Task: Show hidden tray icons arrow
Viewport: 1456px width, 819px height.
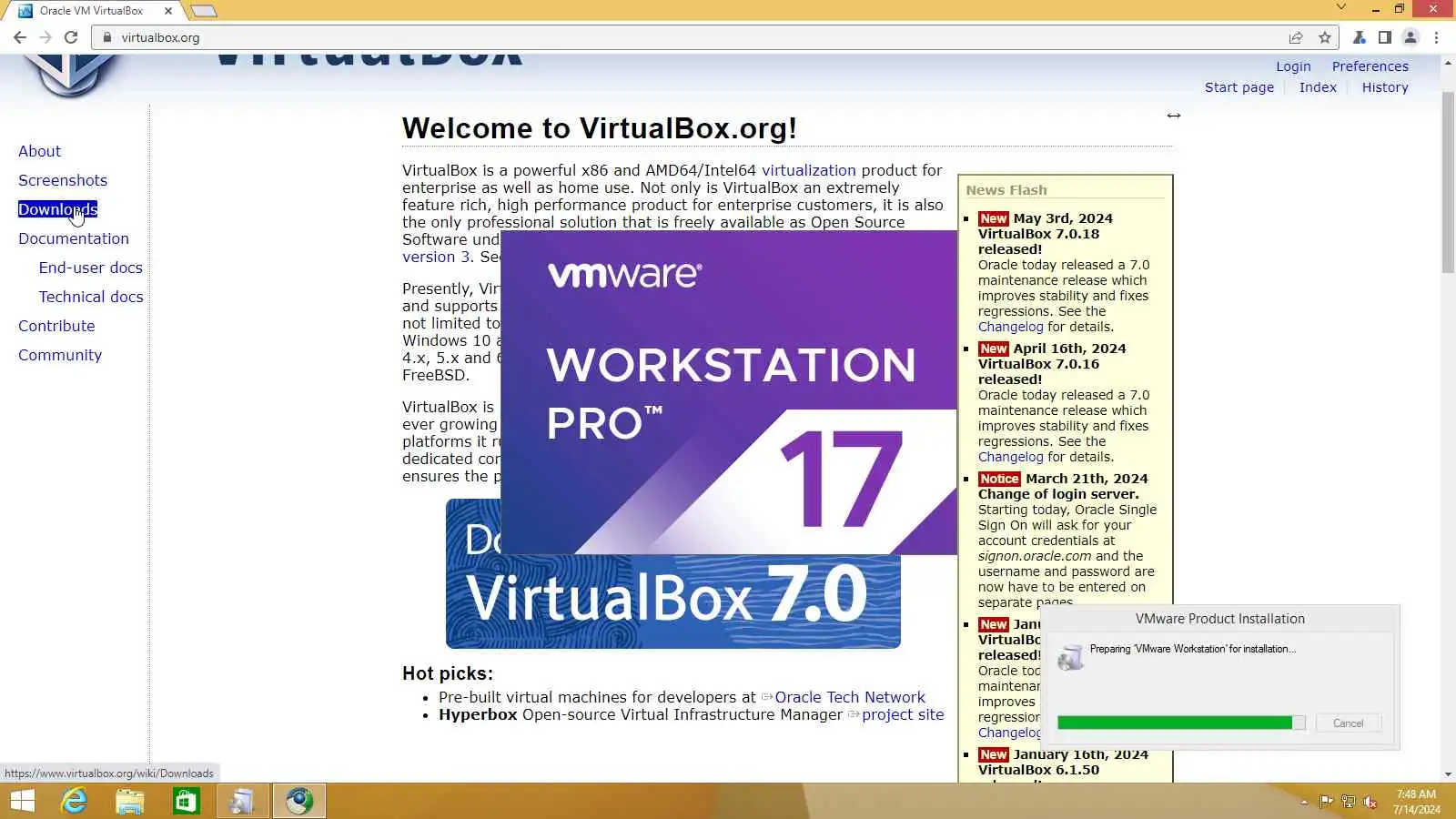Action: (x=1304, y=802)
